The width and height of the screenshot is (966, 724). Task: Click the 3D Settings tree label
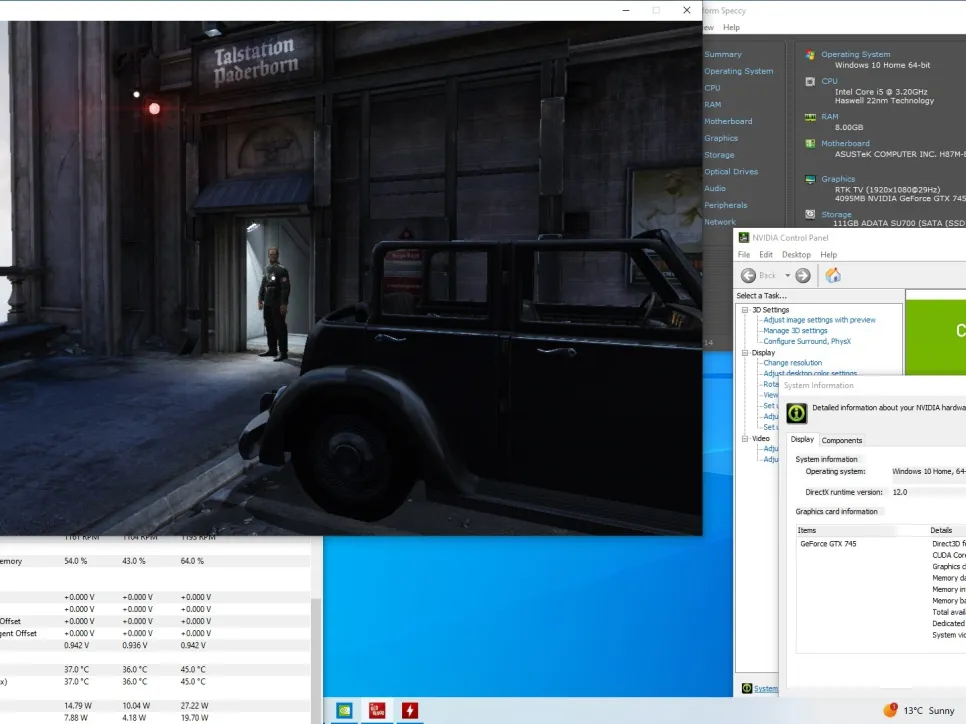[x=770, y=310]
